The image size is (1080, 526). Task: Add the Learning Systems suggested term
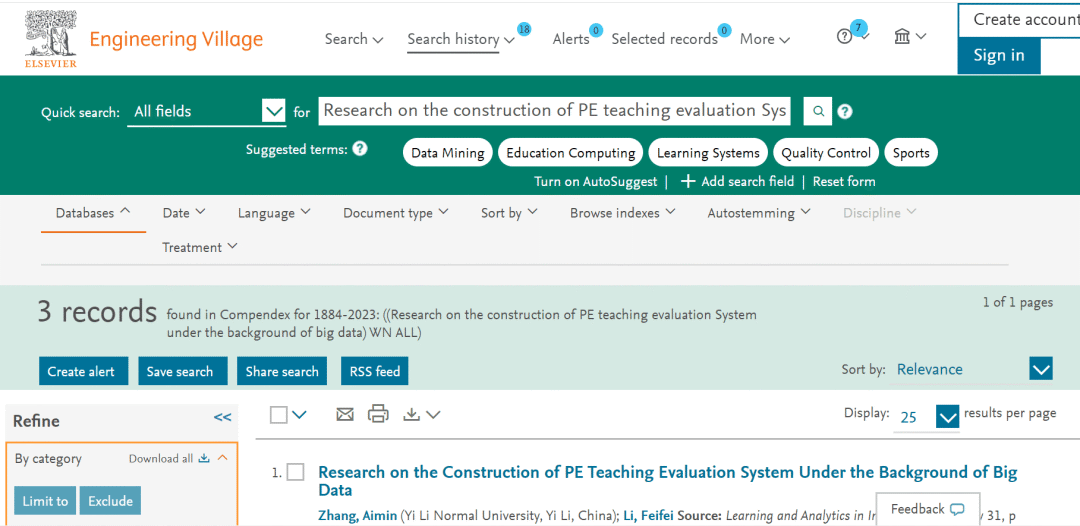[708, 153]
